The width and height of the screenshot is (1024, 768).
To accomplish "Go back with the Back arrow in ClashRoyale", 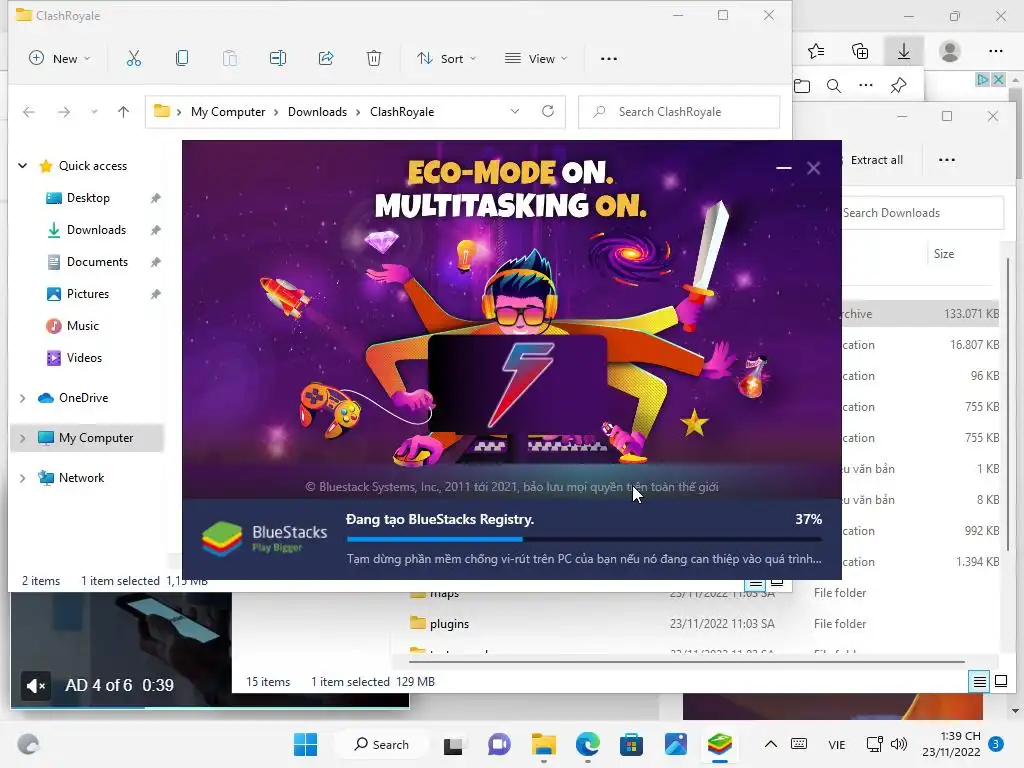I will coord(29,112).
